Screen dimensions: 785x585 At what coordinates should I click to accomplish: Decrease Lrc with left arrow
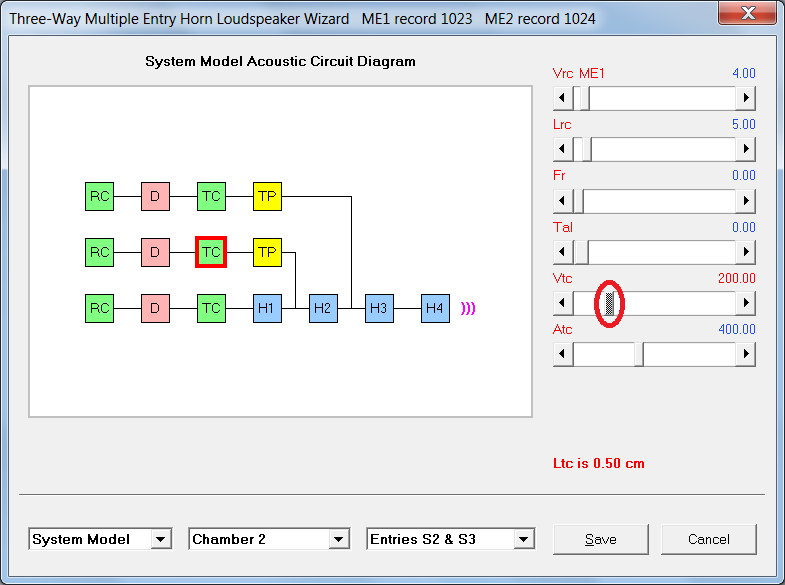[x=563, y=149]
